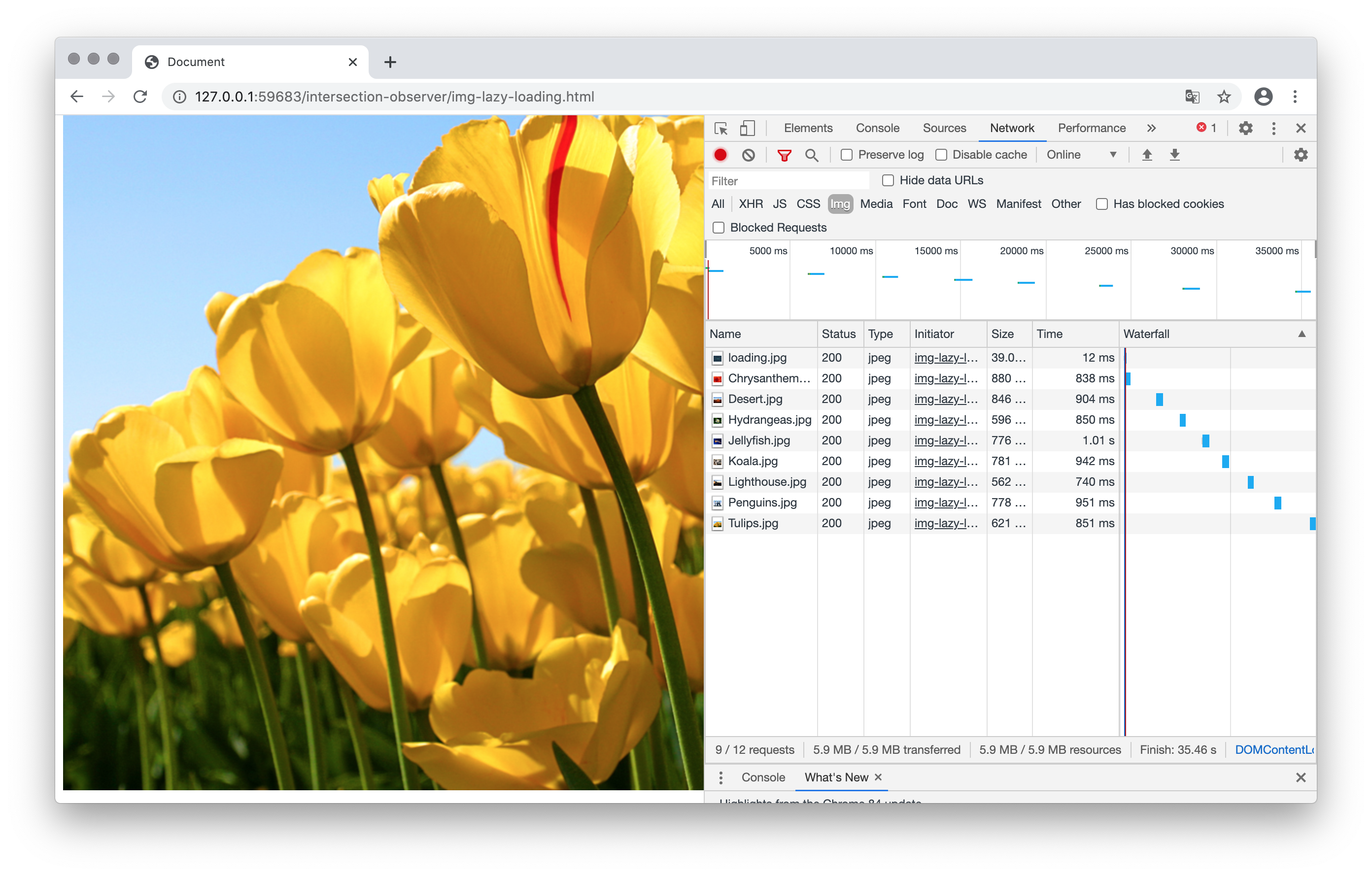Check the Hide data URLs box

click(x=888, y=180)
